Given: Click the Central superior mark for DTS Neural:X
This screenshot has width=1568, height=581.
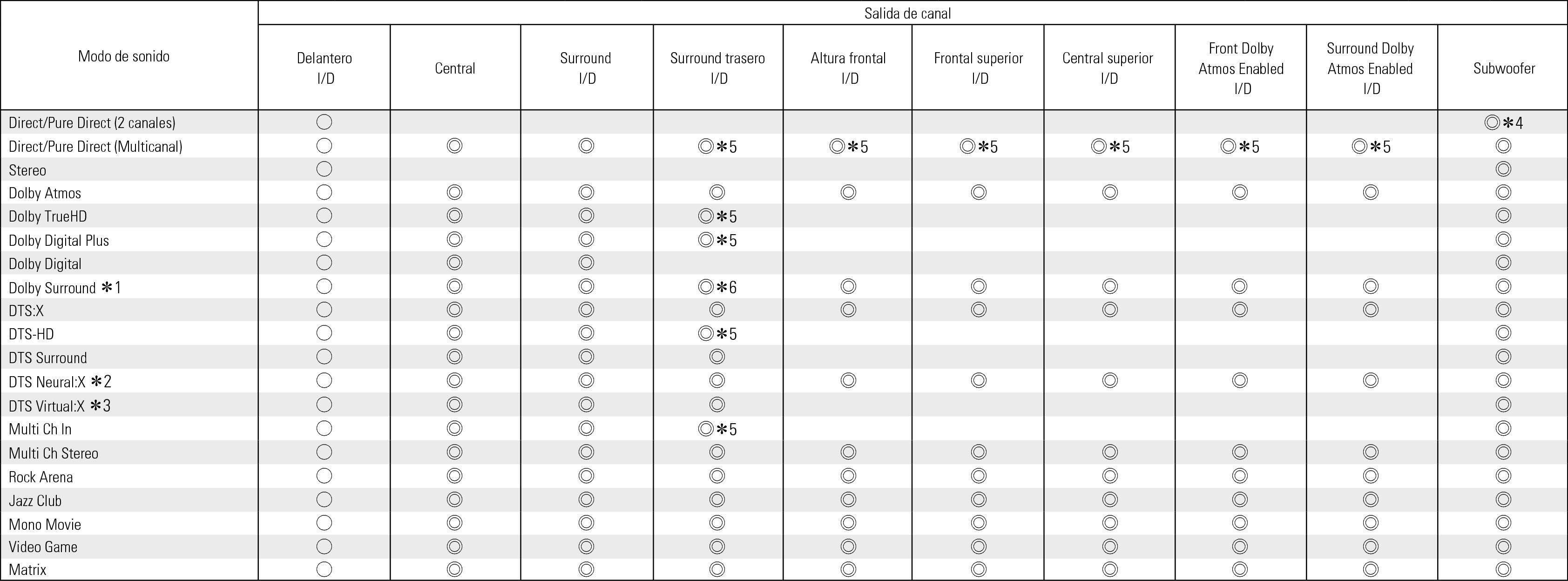Looking at the screenshot, I should [1109, 381].
